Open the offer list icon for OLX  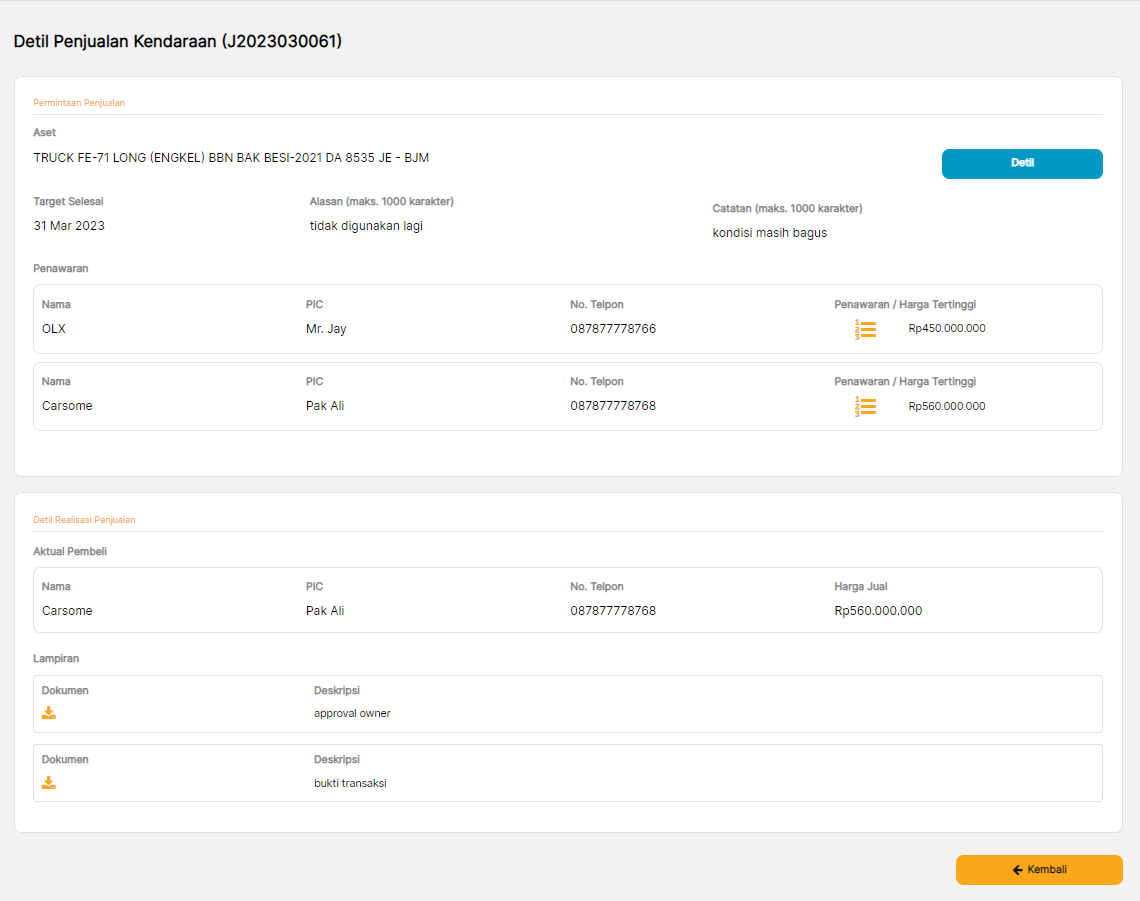(866, 329)
